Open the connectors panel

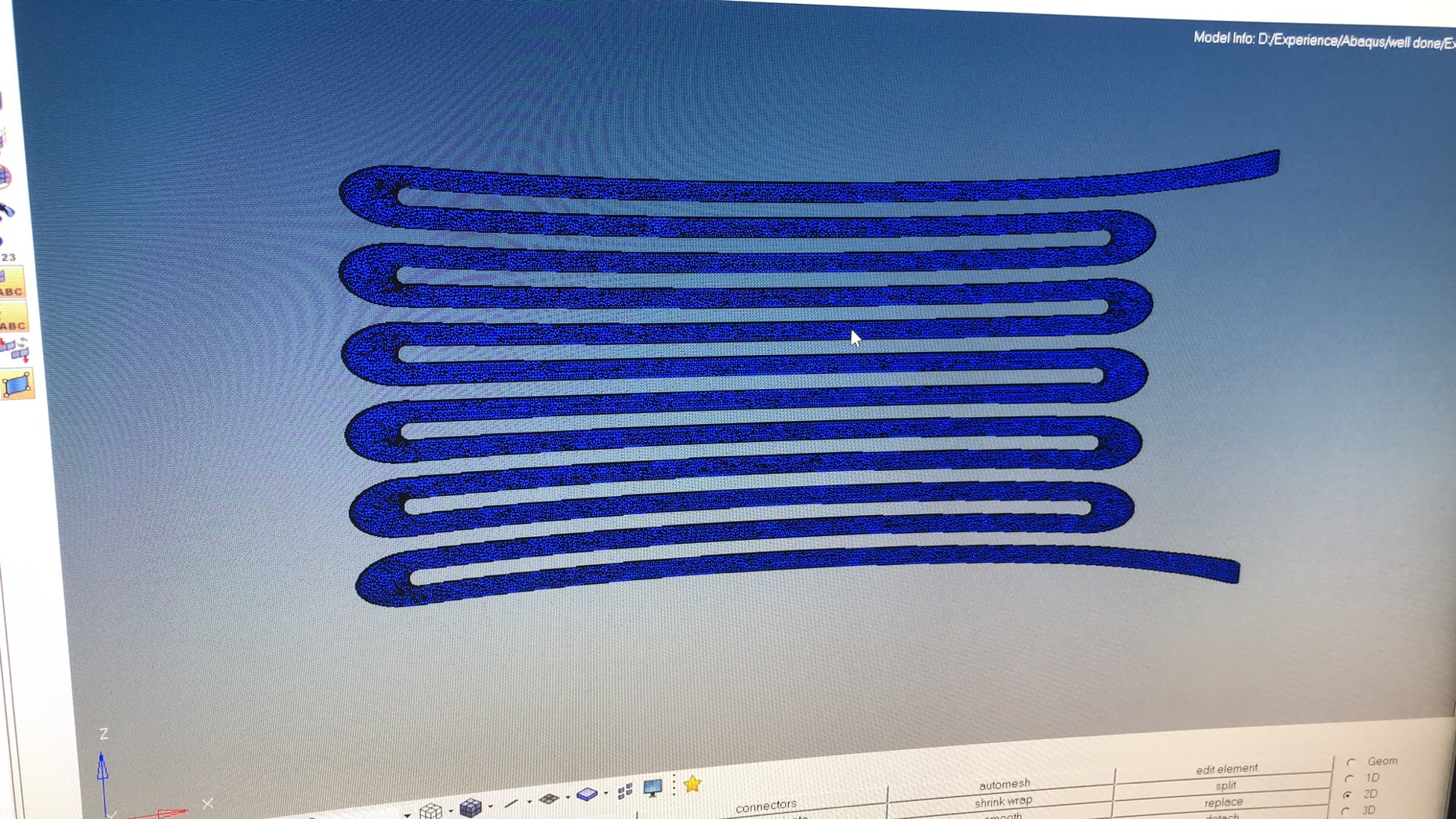click(766, 805)
